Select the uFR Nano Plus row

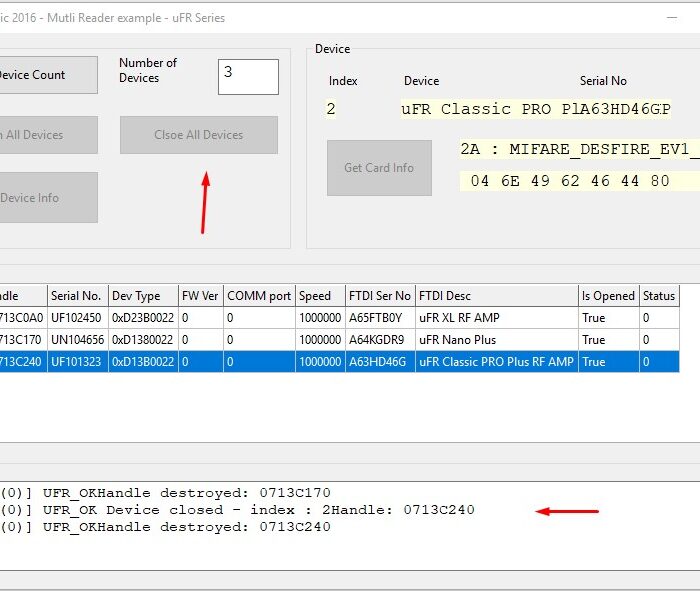pos(339,340)
